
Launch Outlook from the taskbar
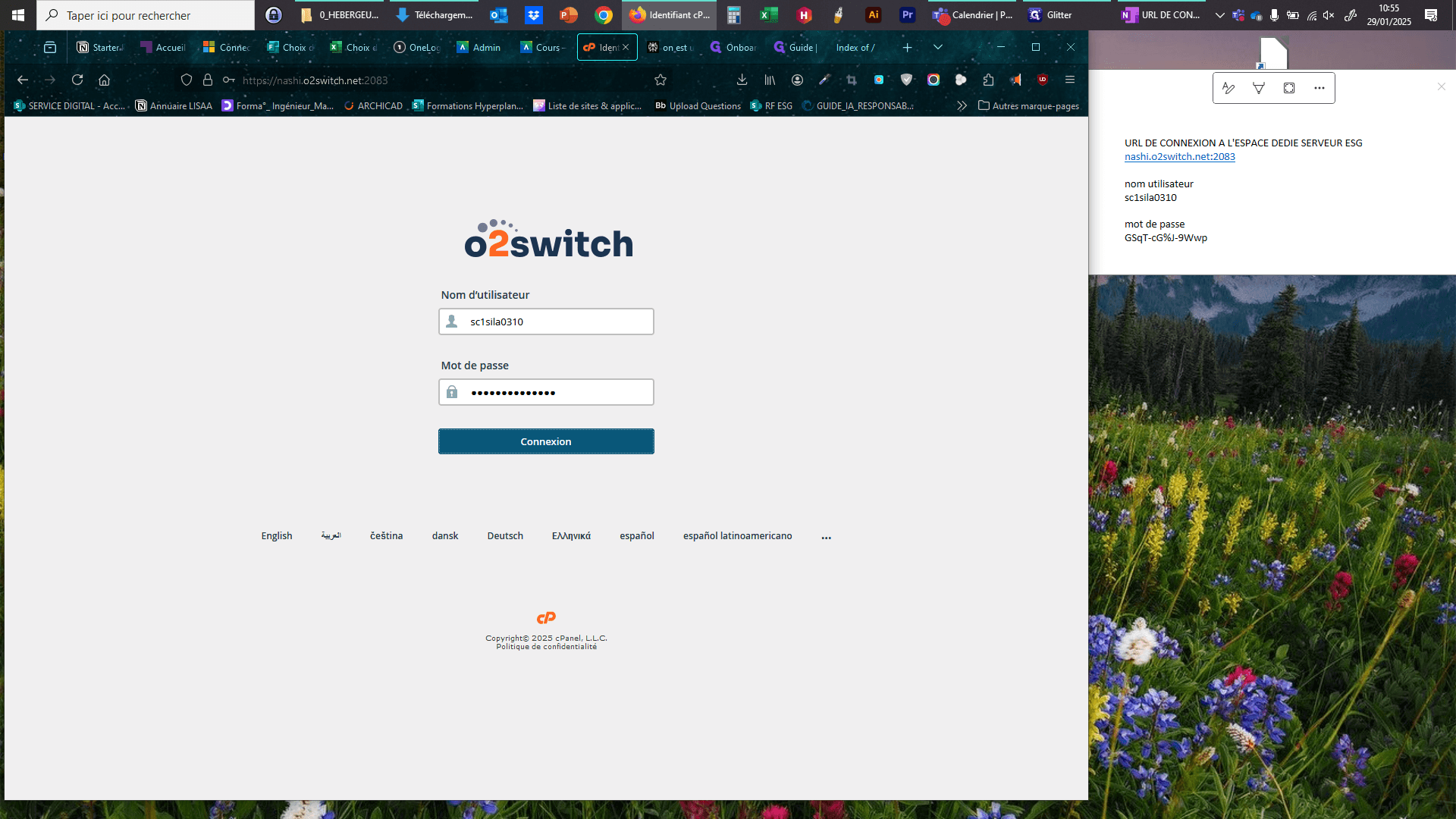(498, 15)
